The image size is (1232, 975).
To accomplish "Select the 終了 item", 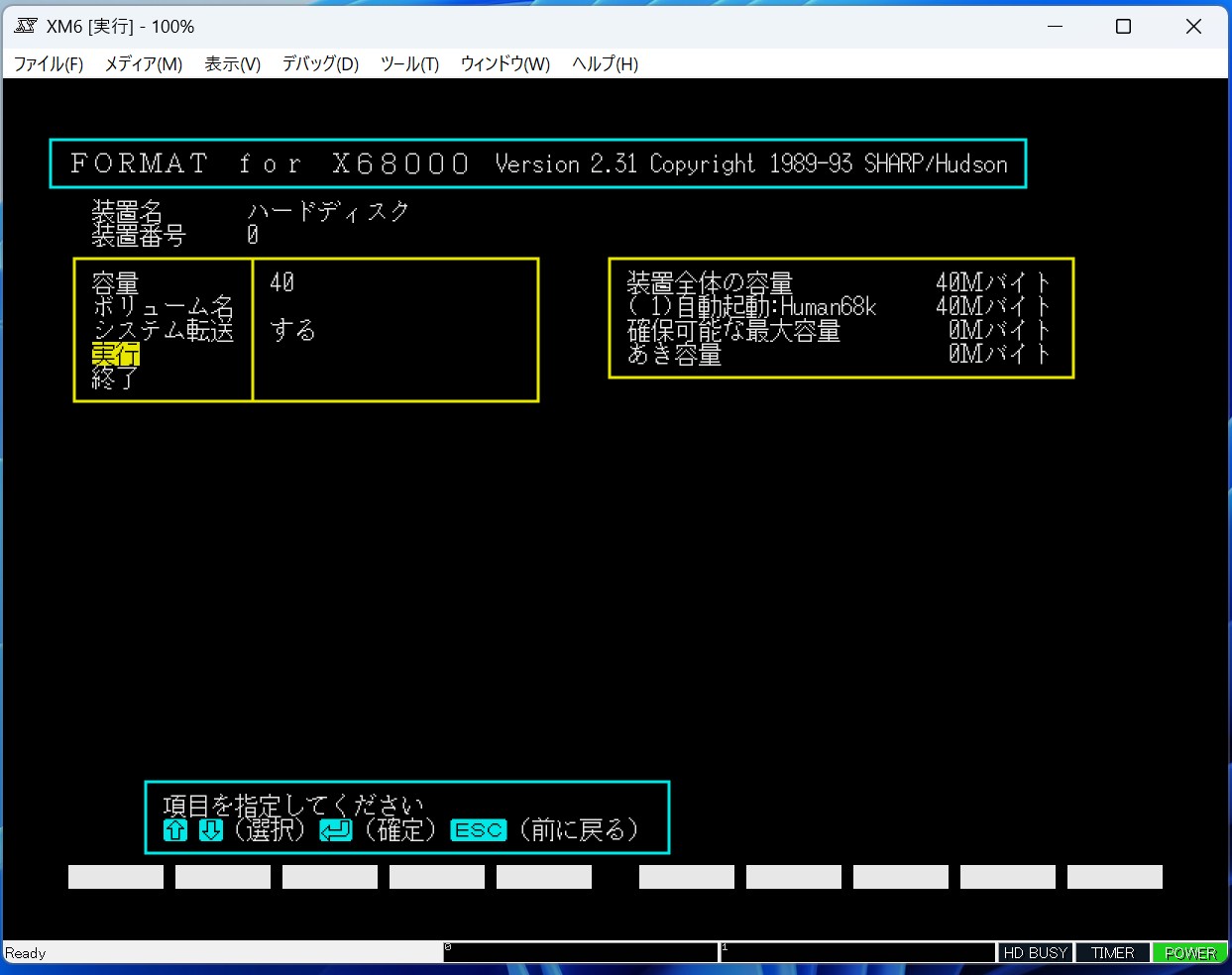I will pos(114,378).
